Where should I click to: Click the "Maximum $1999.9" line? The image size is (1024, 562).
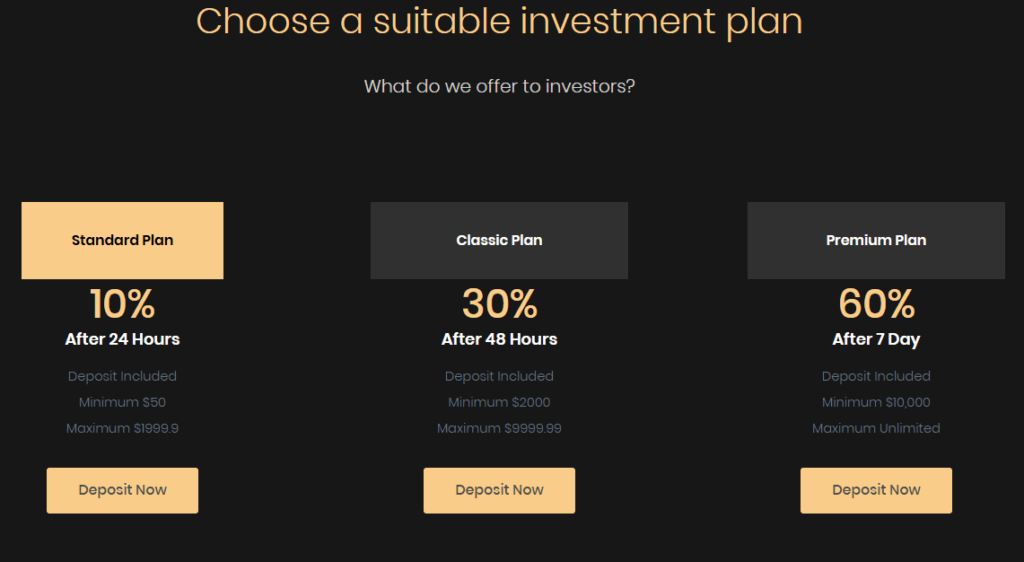tap(122, 428)
